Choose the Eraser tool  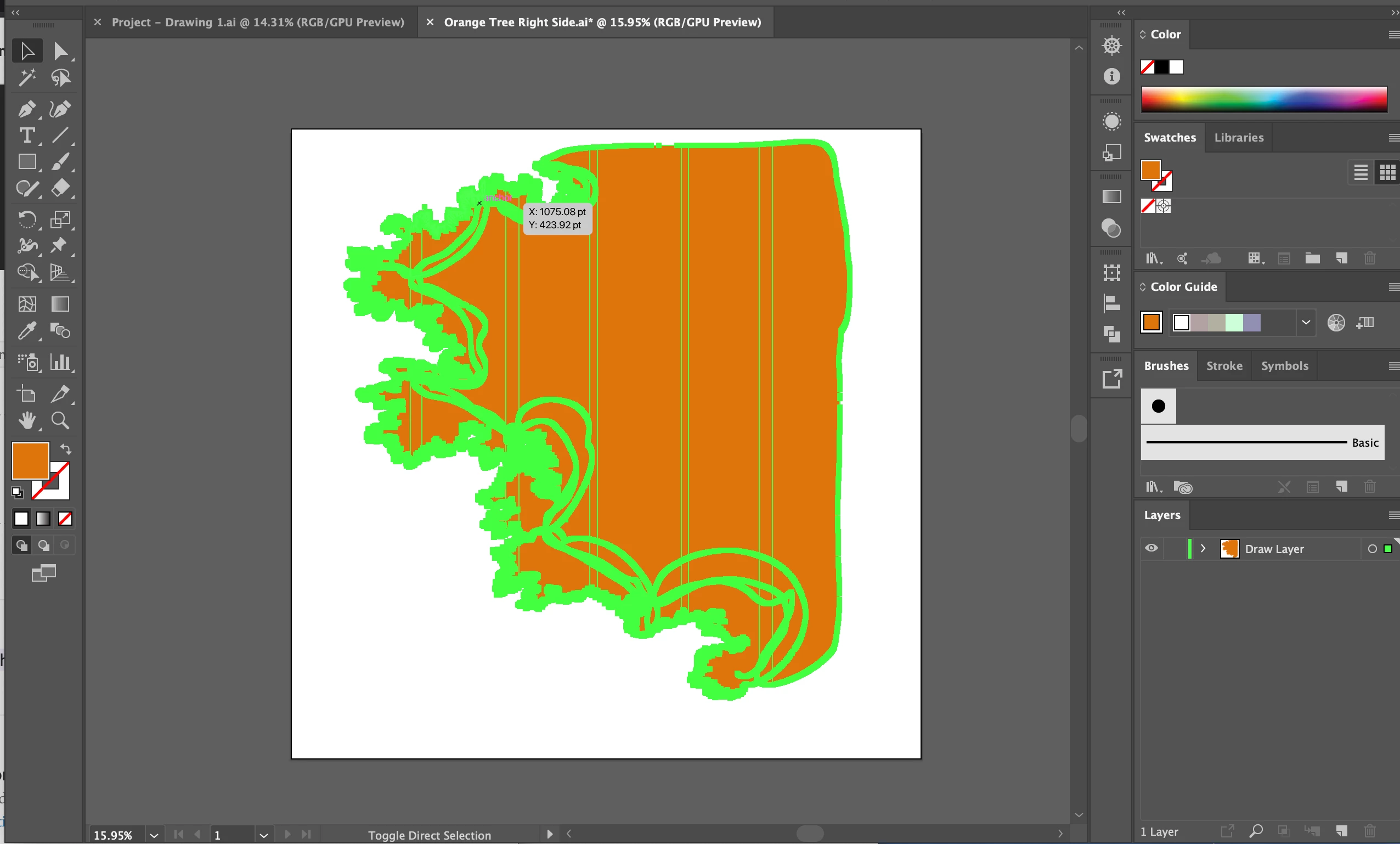[x=60, y=188]
